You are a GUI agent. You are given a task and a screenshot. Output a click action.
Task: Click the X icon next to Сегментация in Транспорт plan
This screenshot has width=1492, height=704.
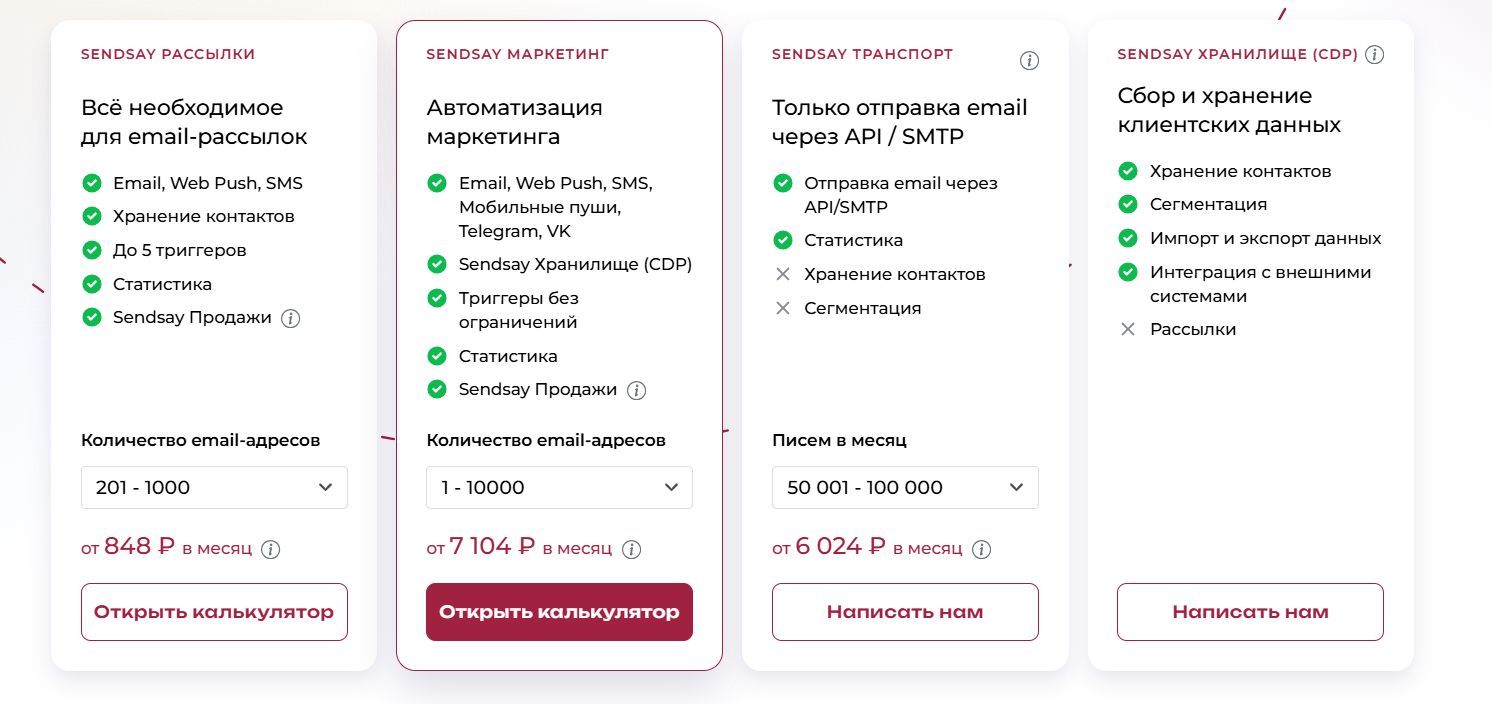pos(782,308)
